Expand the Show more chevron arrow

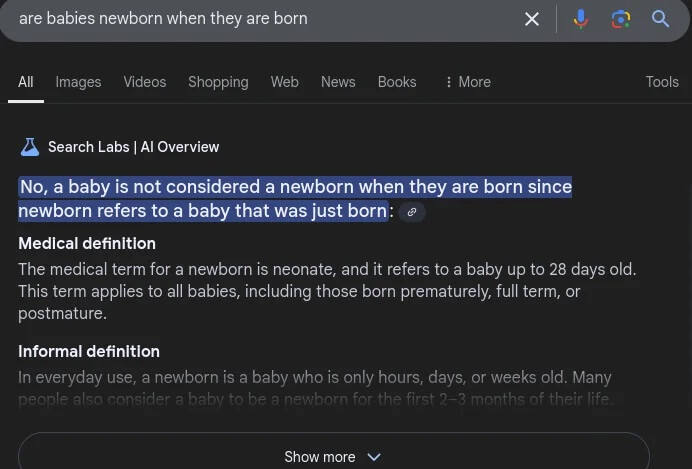374,457
